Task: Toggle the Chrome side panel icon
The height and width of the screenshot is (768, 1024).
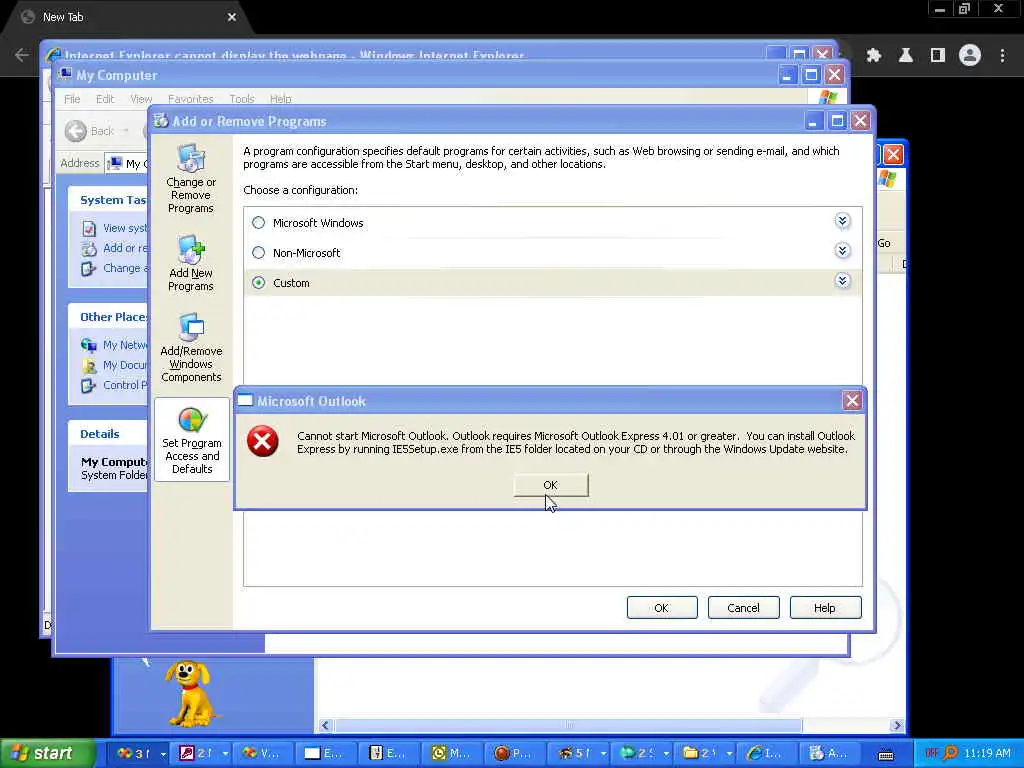Action: click(x=937, y=56)
